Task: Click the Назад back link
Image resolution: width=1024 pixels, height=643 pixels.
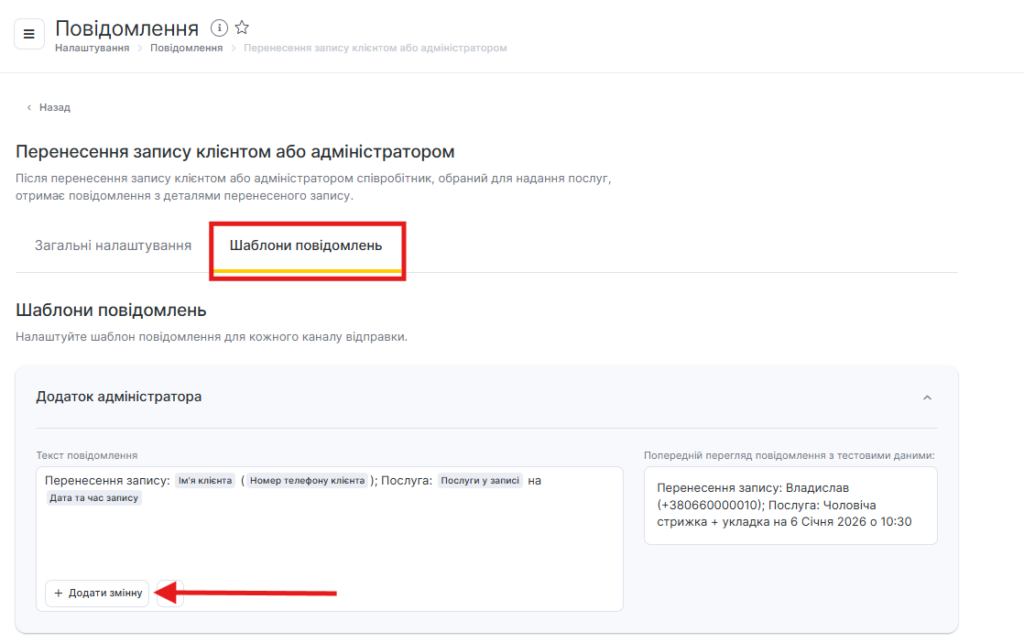Action: tap(54, 107)
